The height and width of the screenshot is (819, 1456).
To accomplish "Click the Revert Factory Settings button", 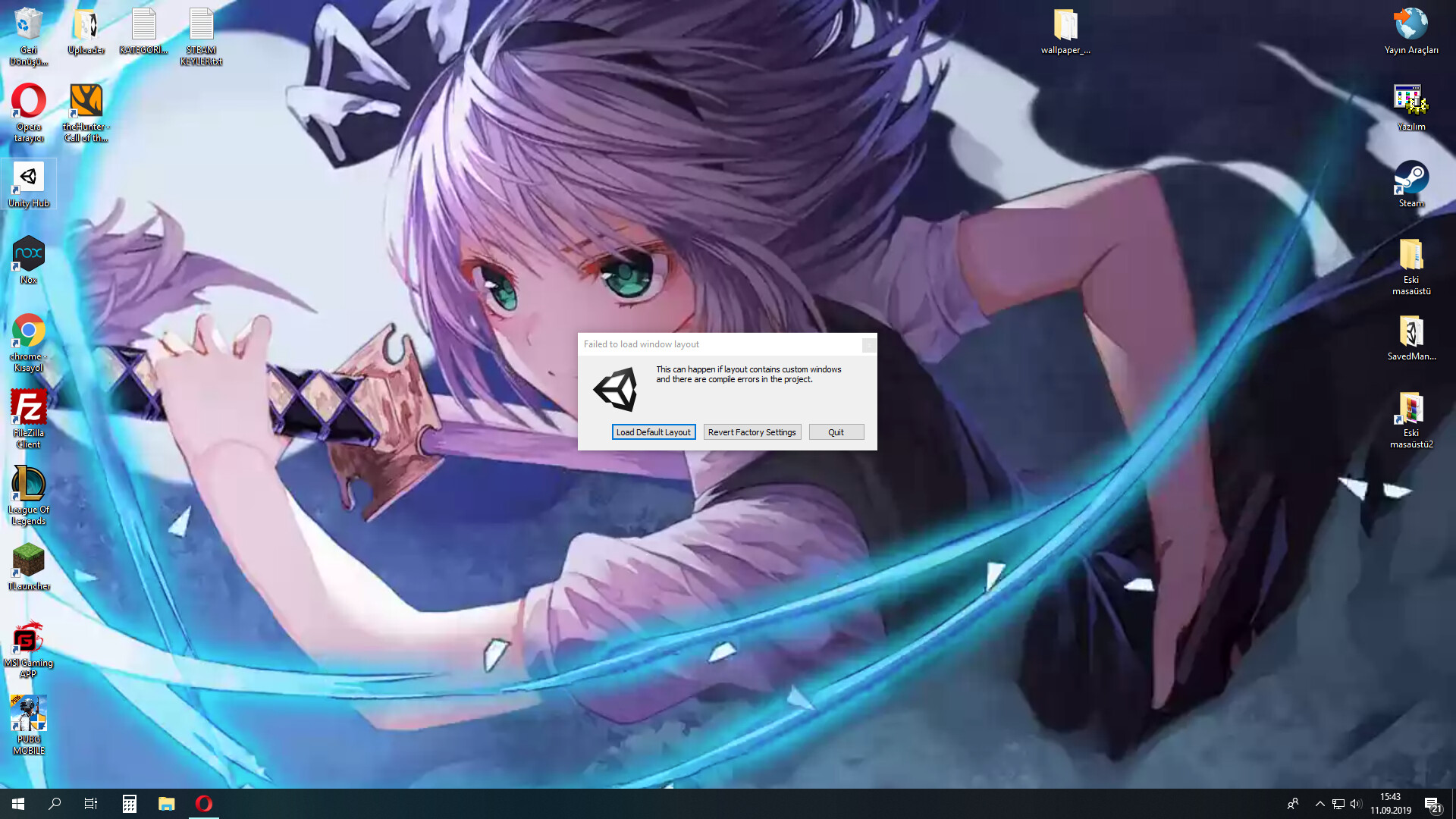I will click(x=752, y=432).
